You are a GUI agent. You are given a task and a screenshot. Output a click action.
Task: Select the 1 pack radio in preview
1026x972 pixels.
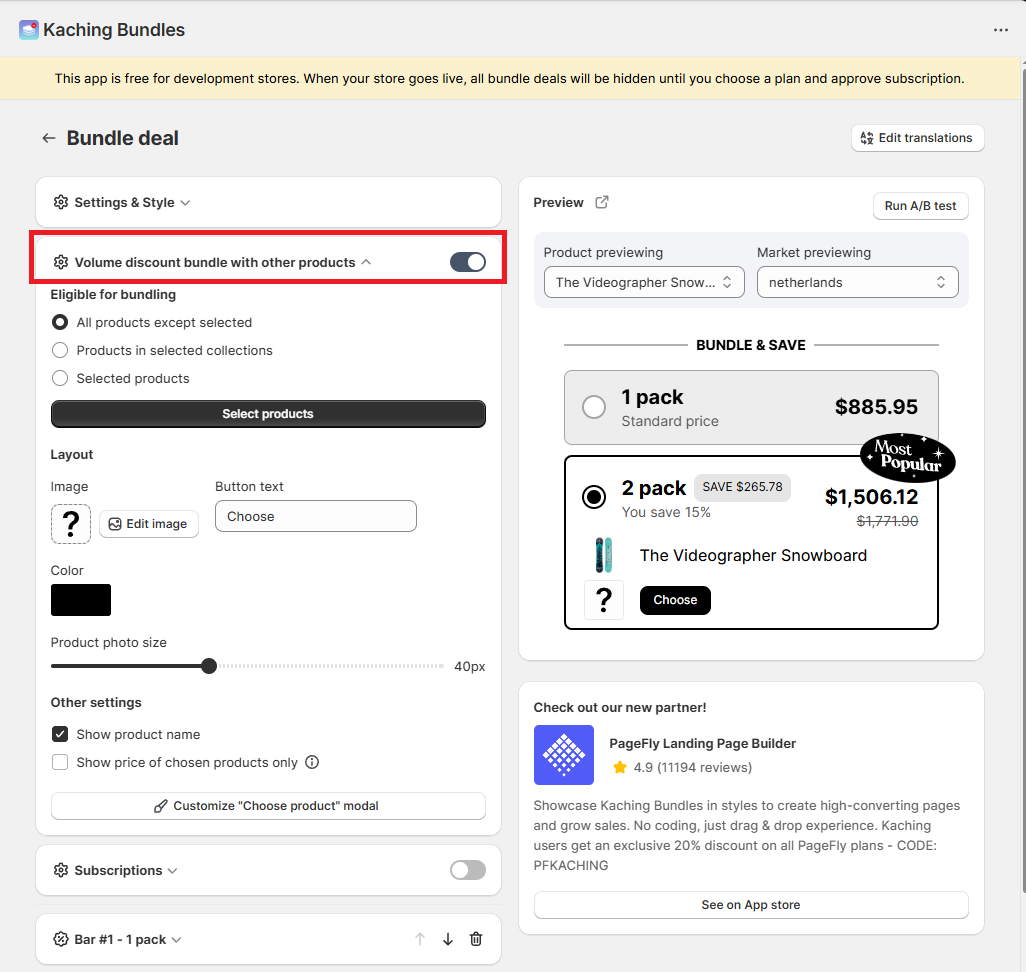[594, 407]
